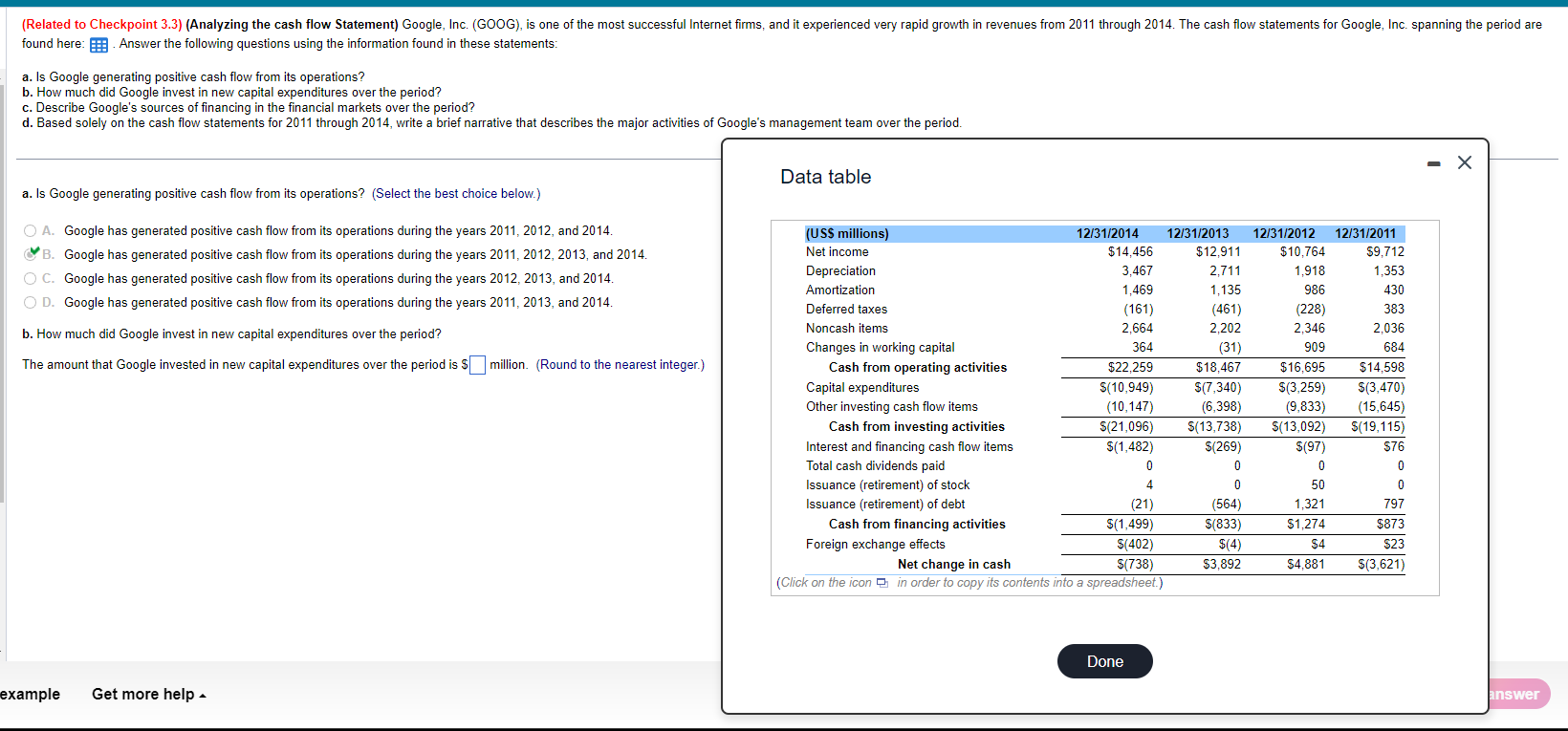
Task: Select answer choice B radio button
Action: [31, 255]
